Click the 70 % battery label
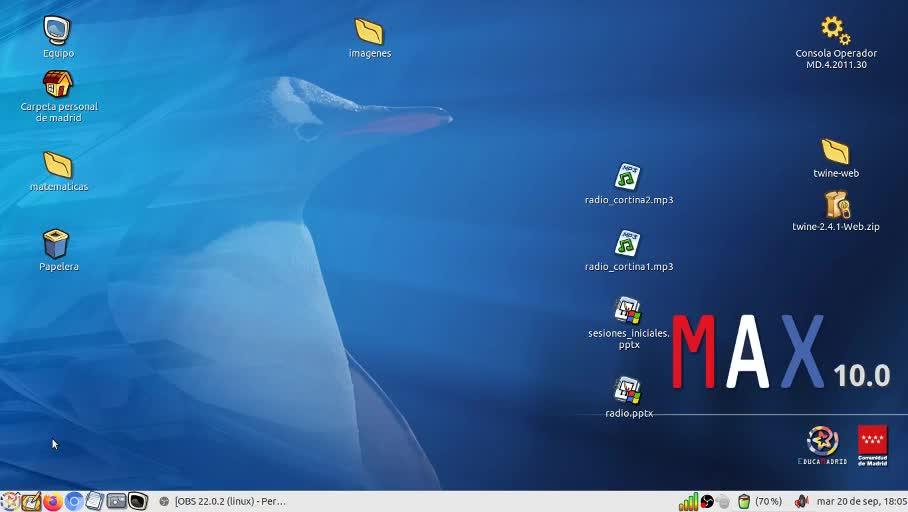908x512 pixels. click(x=768, y=502)
